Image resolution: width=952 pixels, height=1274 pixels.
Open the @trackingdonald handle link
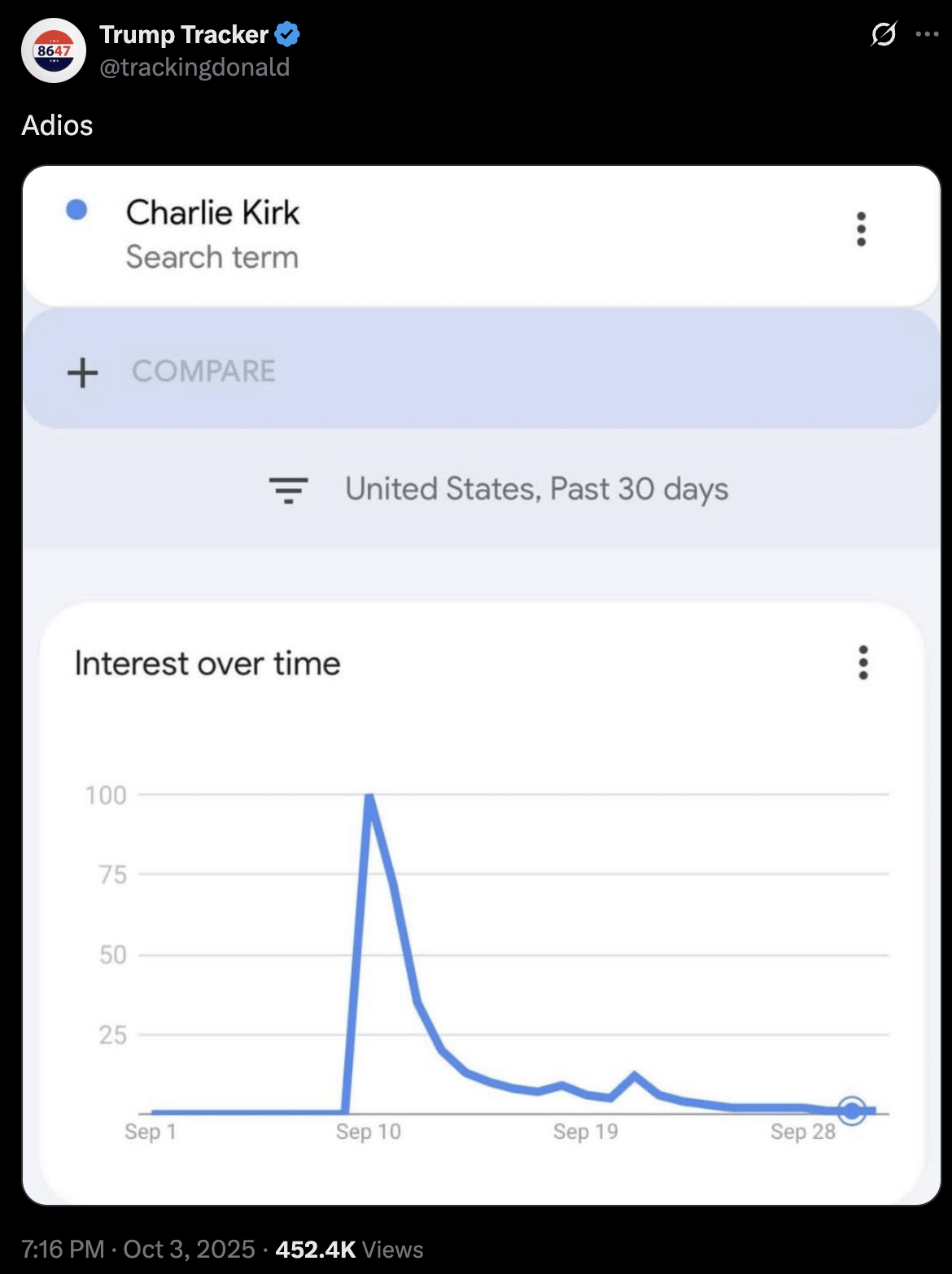(194, 67)
